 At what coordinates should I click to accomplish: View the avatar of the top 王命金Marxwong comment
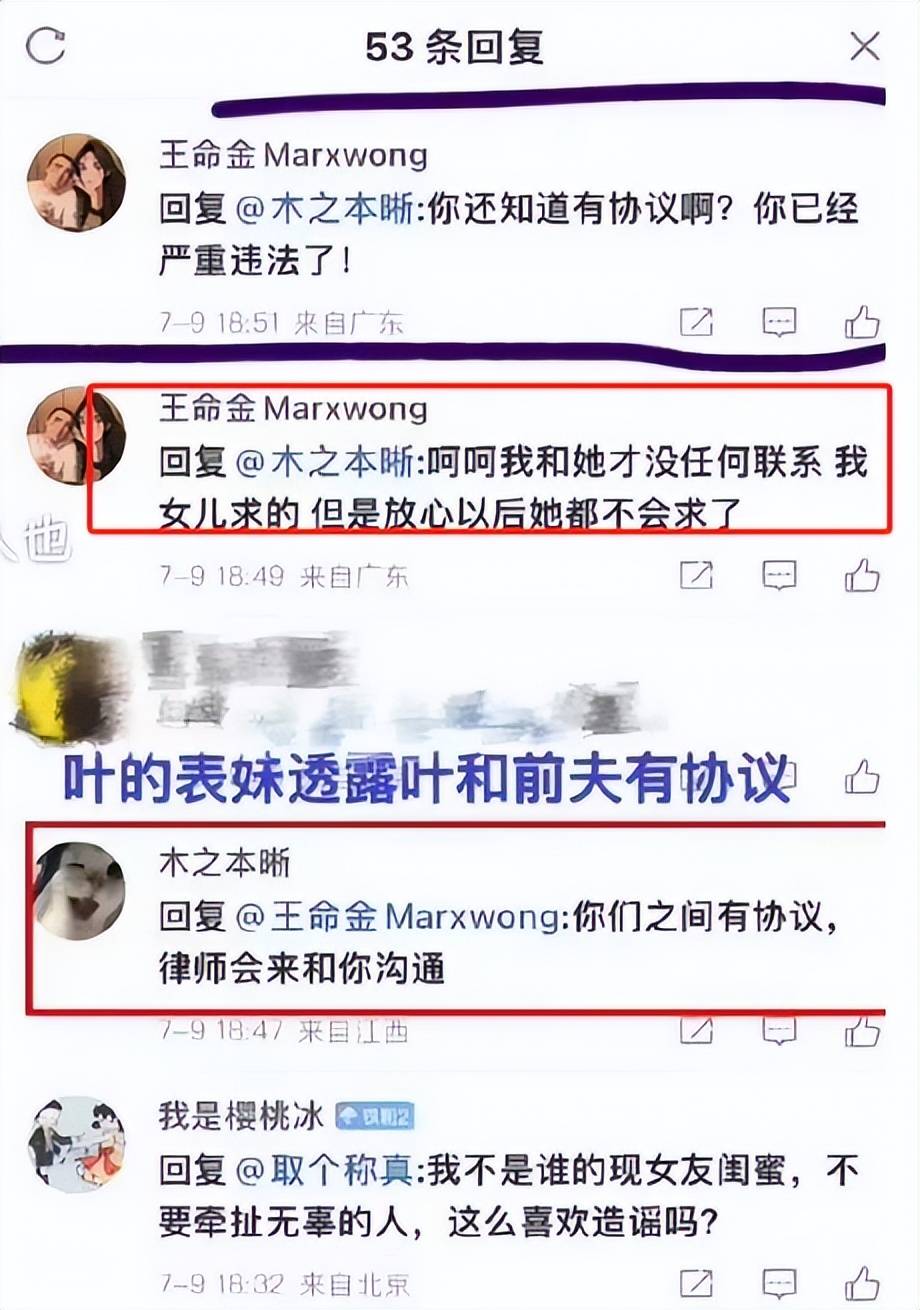pyautogui.click(x=76, y=182)
